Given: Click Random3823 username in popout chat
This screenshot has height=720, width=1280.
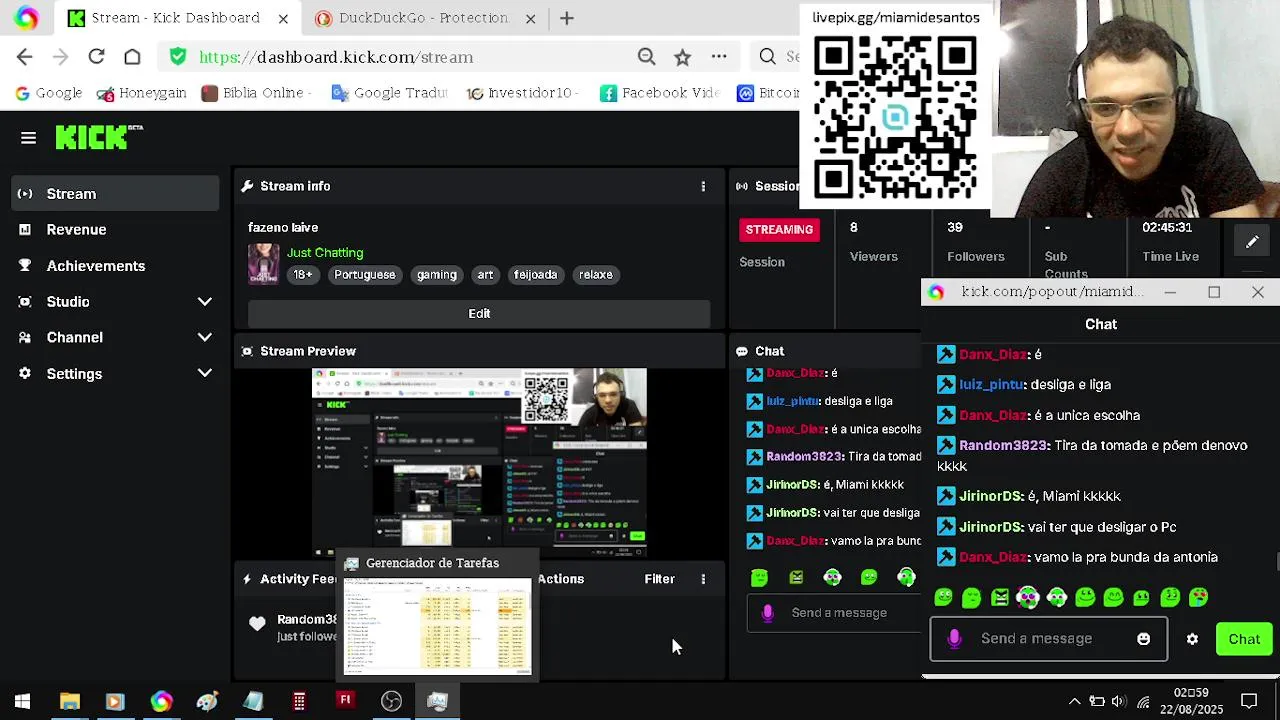Looking at the screenshot, I should tap(1003, 446).
